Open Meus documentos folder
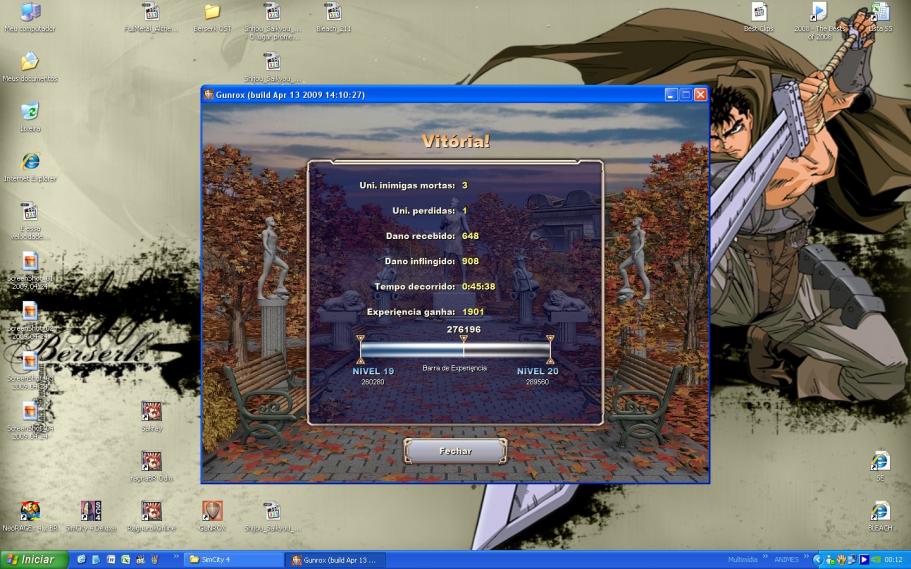 30,62
